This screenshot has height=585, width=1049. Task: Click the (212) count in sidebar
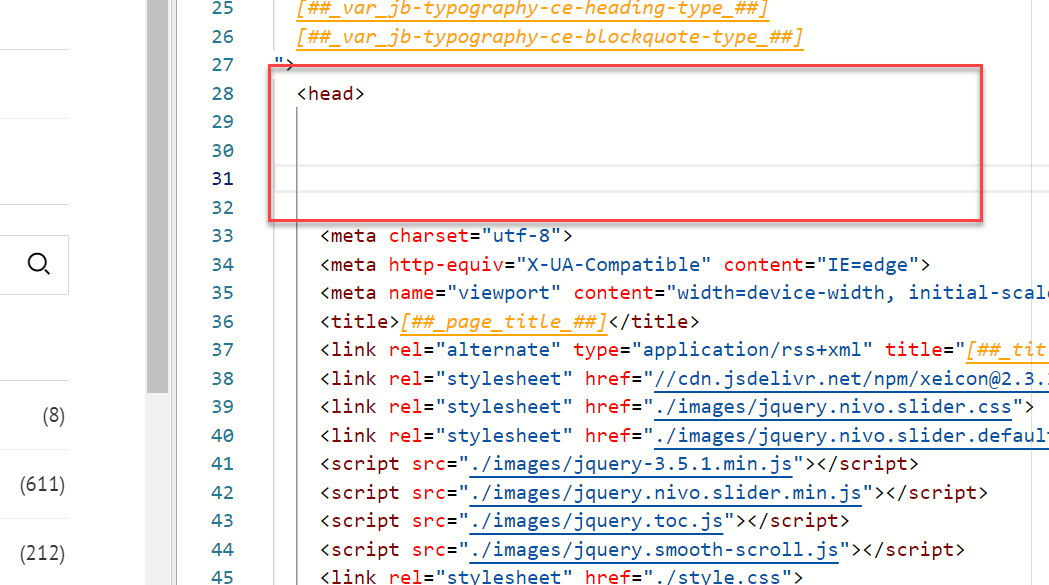(x=42, y=554)
